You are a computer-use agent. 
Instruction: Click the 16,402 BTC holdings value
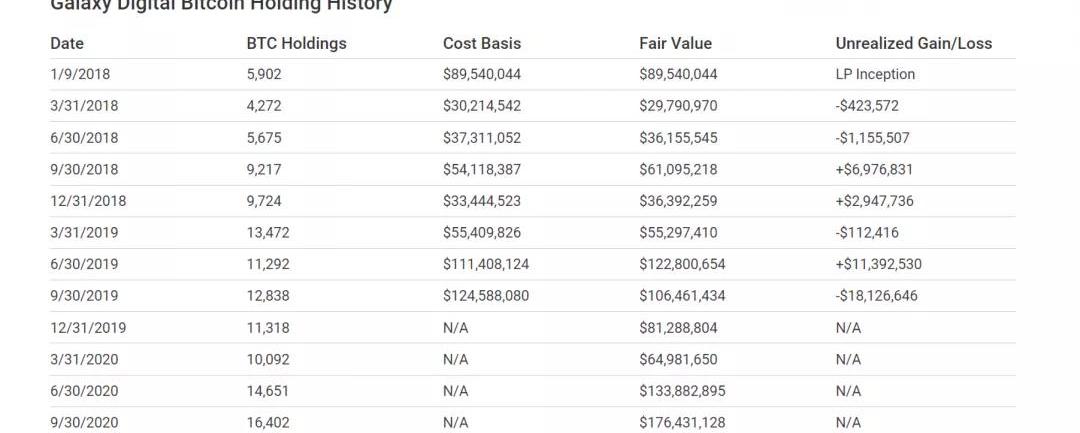pyautogui.click(x=268, y=422)
